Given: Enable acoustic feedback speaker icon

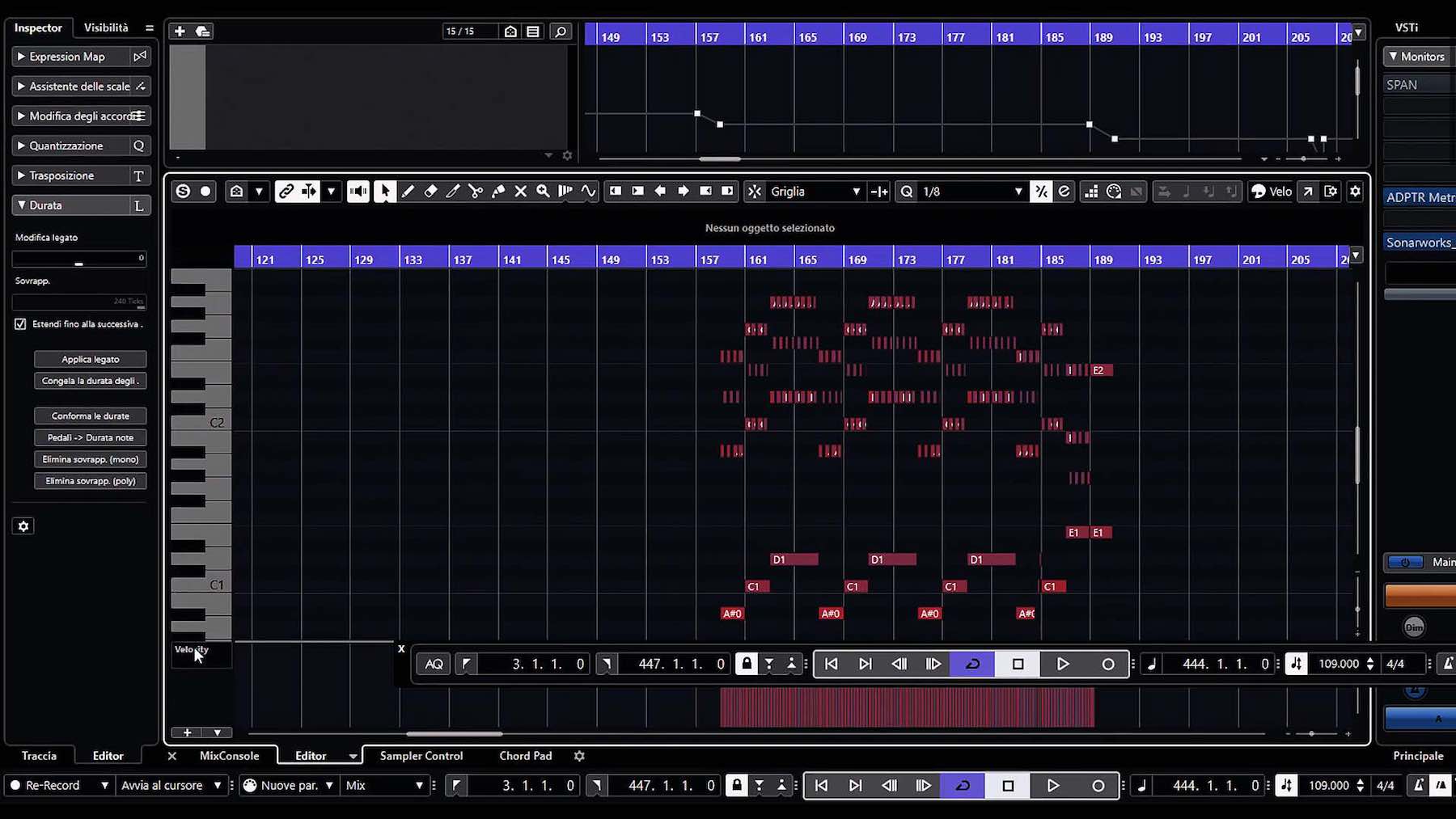Looking at the screenshot, I should [358, 191].
